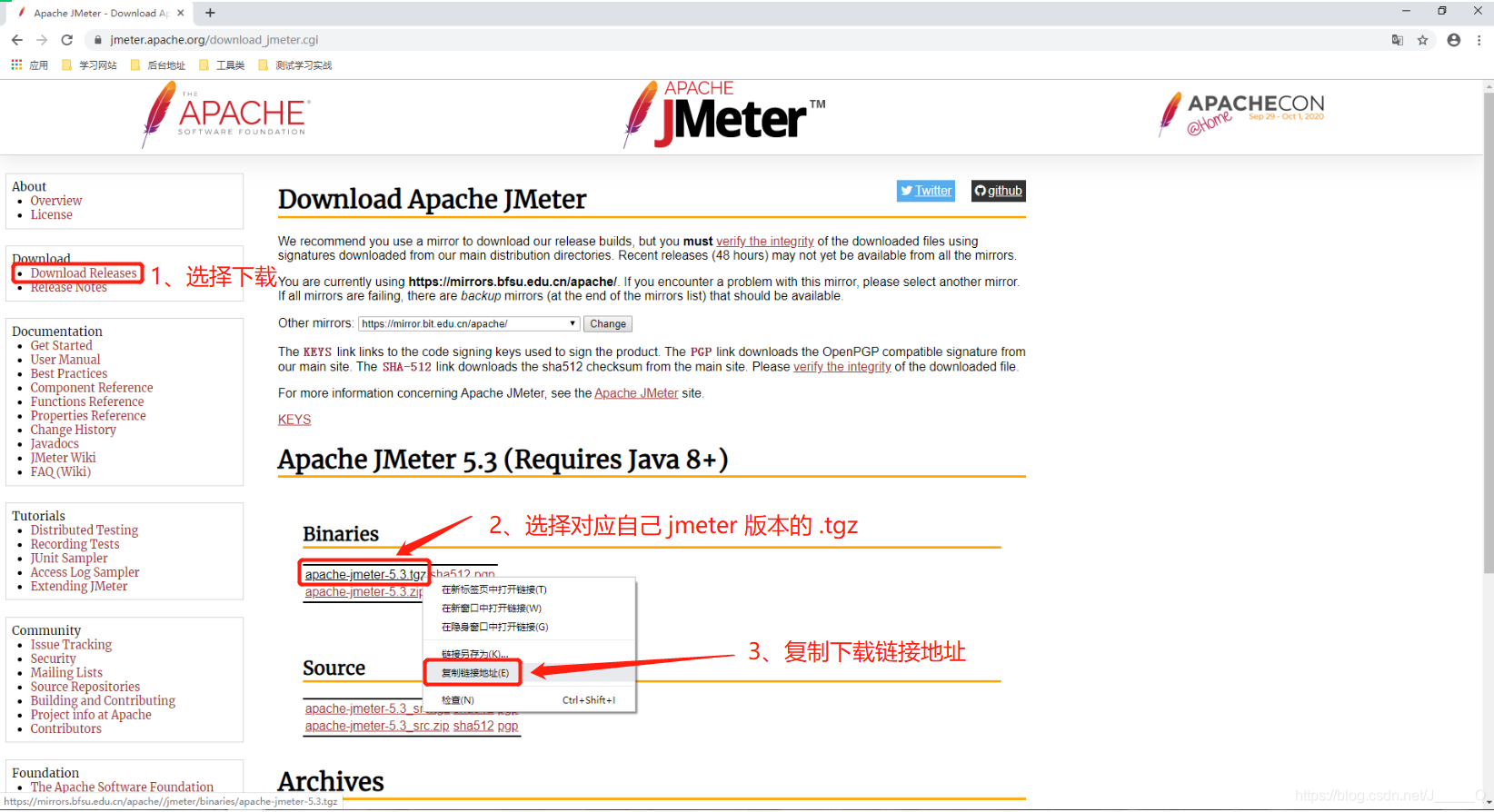Open User Manual sidebar link
Image resolution: width=1494 pixels, height=812 pixels.
coord(65,360)
